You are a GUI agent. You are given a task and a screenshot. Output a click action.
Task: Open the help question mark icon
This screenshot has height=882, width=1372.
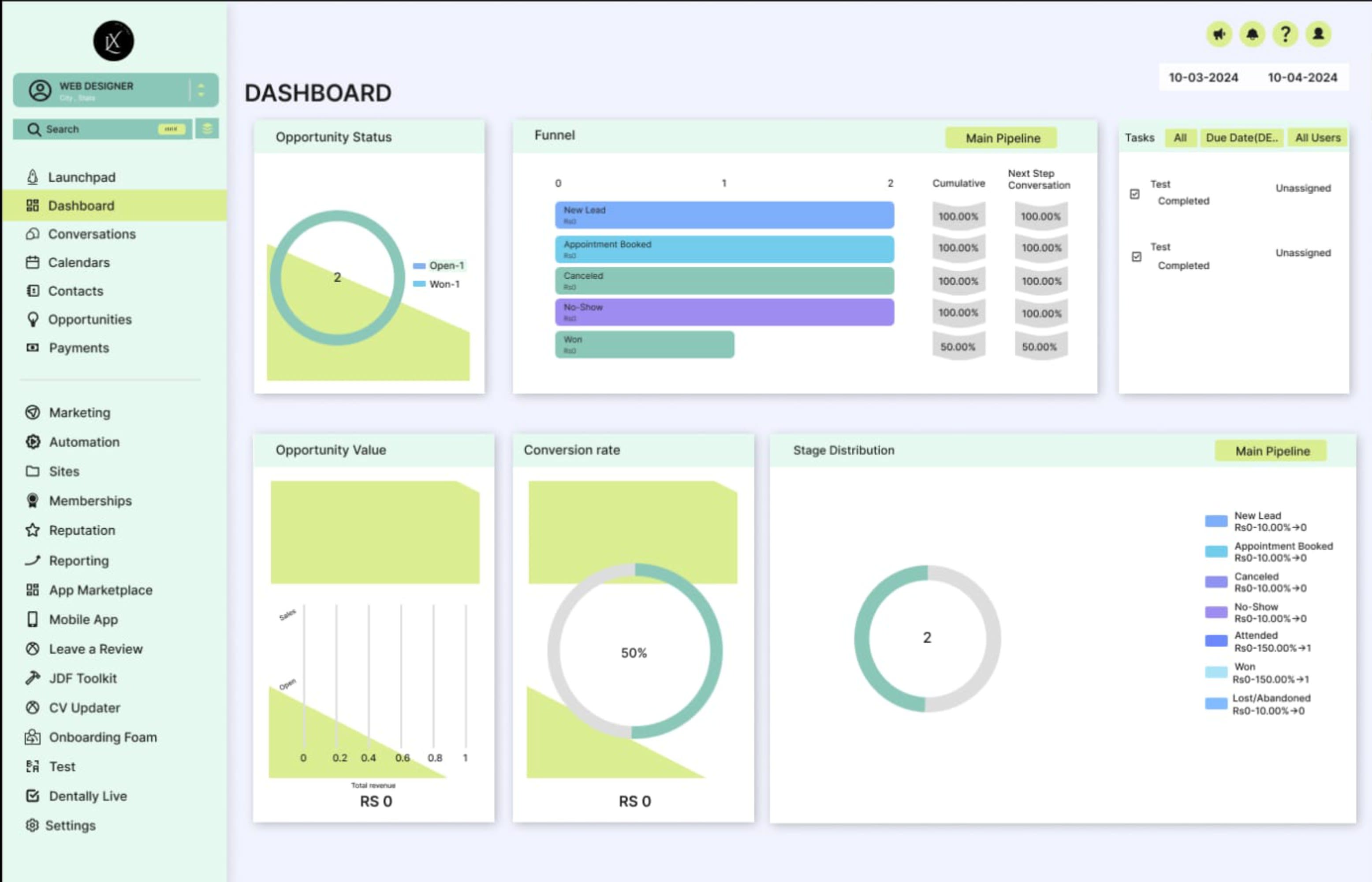[1286, 34]
